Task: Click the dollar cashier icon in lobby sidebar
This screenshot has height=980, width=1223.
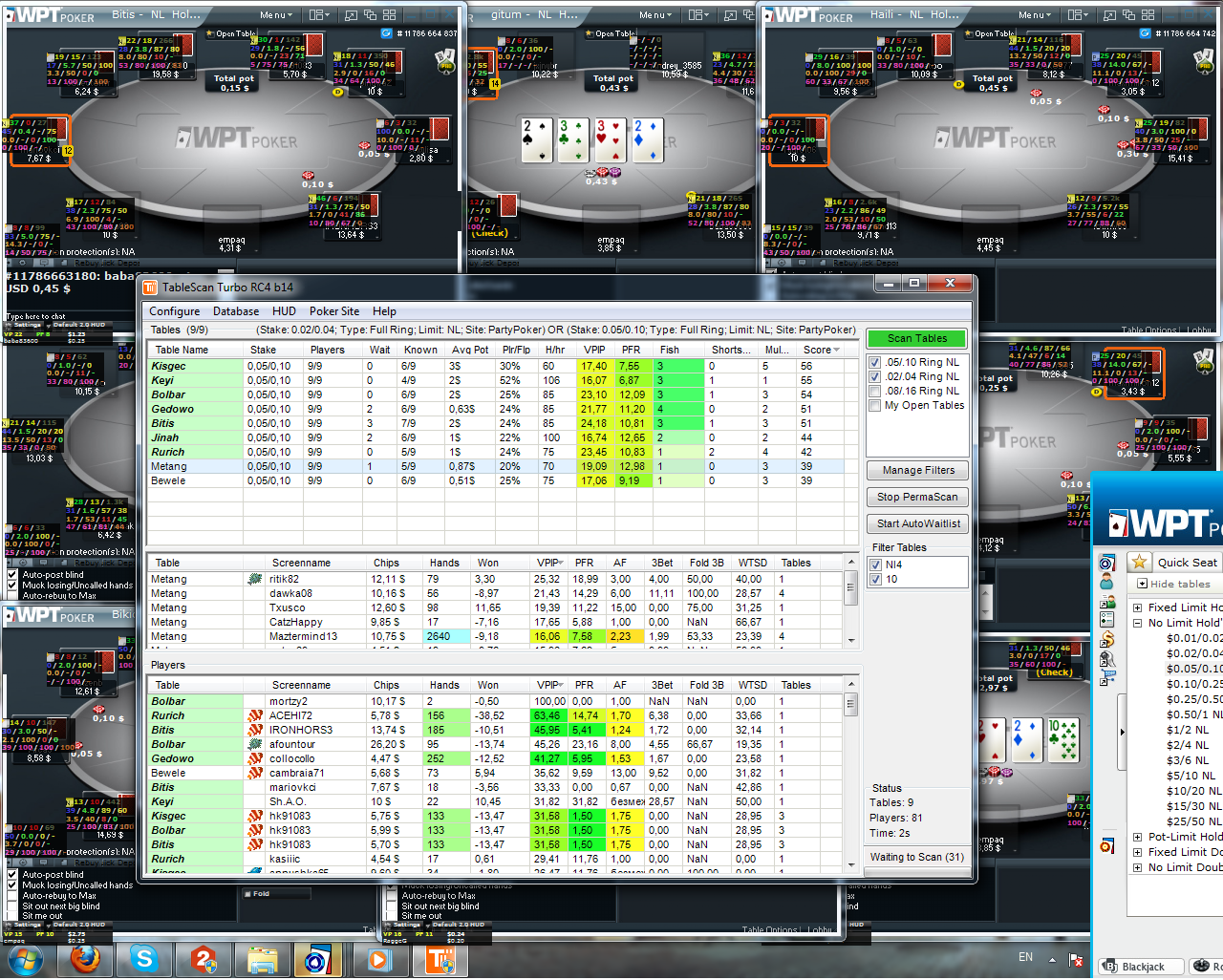Action: click(1107, 639)
